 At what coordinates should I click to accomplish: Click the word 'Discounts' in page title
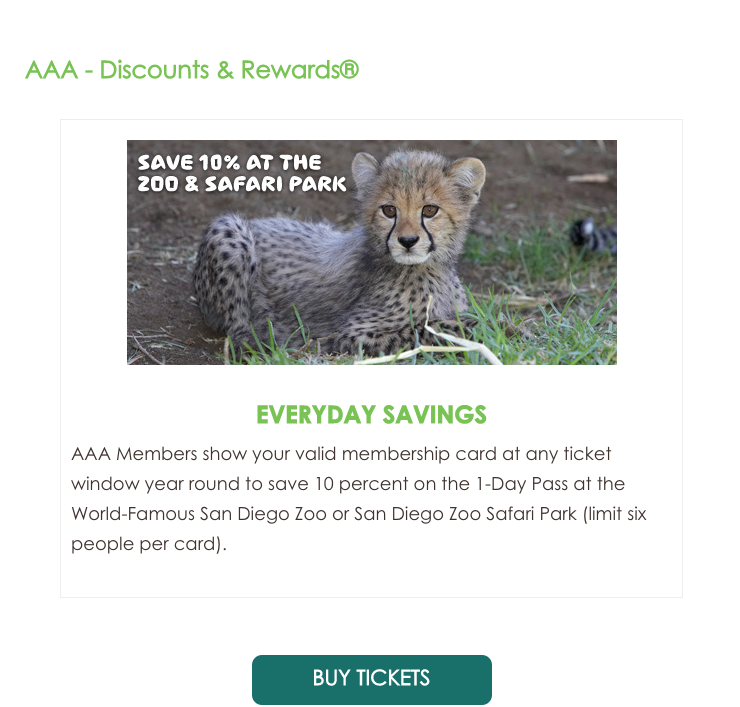(154, 70)
